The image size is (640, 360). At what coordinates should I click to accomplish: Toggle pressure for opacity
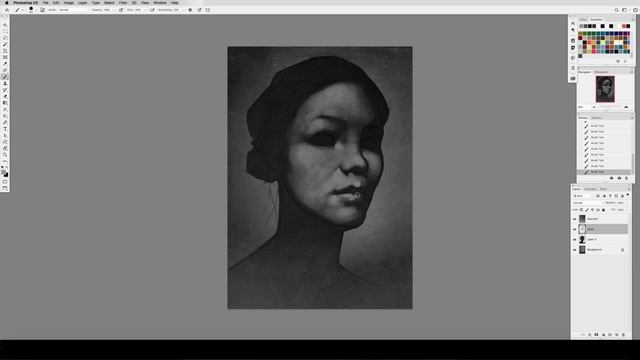(x=121, y=10)
